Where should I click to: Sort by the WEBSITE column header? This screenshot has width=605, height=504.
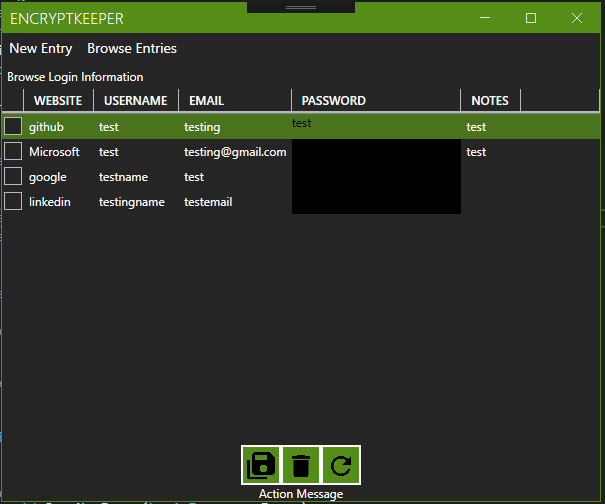click(58, 100)
